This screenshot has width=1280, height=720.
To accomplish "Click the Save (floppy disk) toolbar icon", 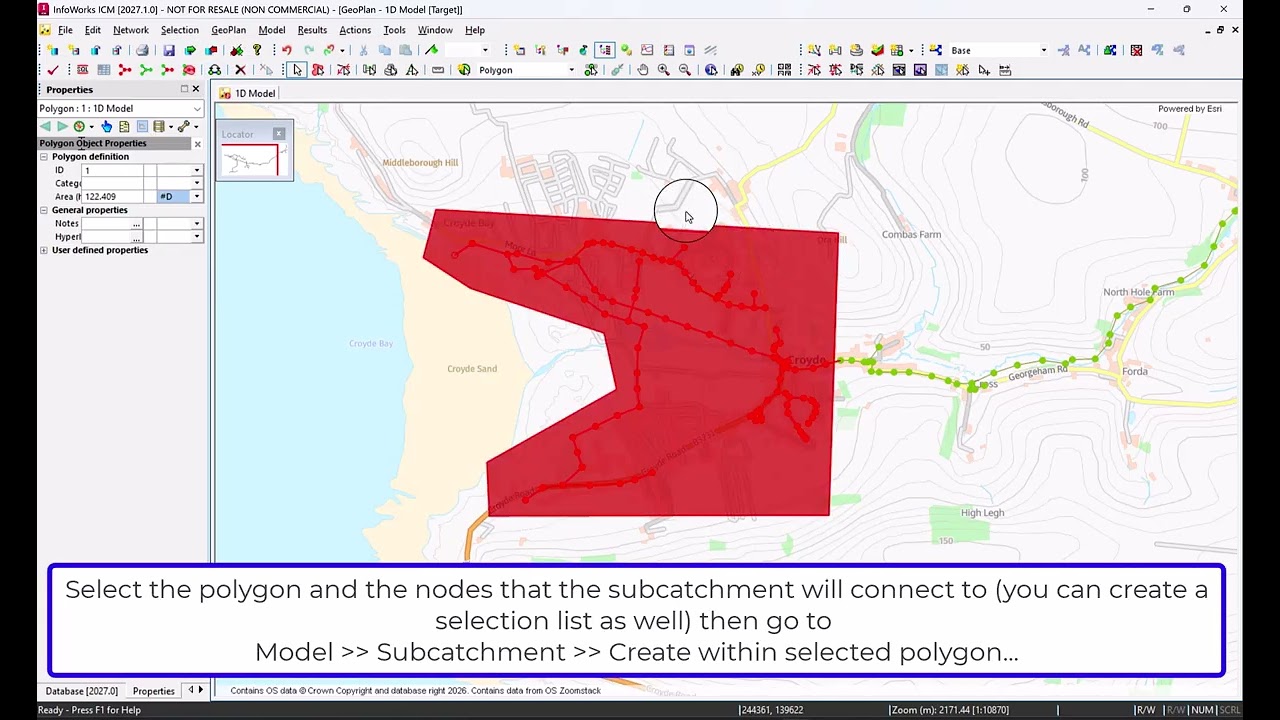I will (x=169, y=50).
